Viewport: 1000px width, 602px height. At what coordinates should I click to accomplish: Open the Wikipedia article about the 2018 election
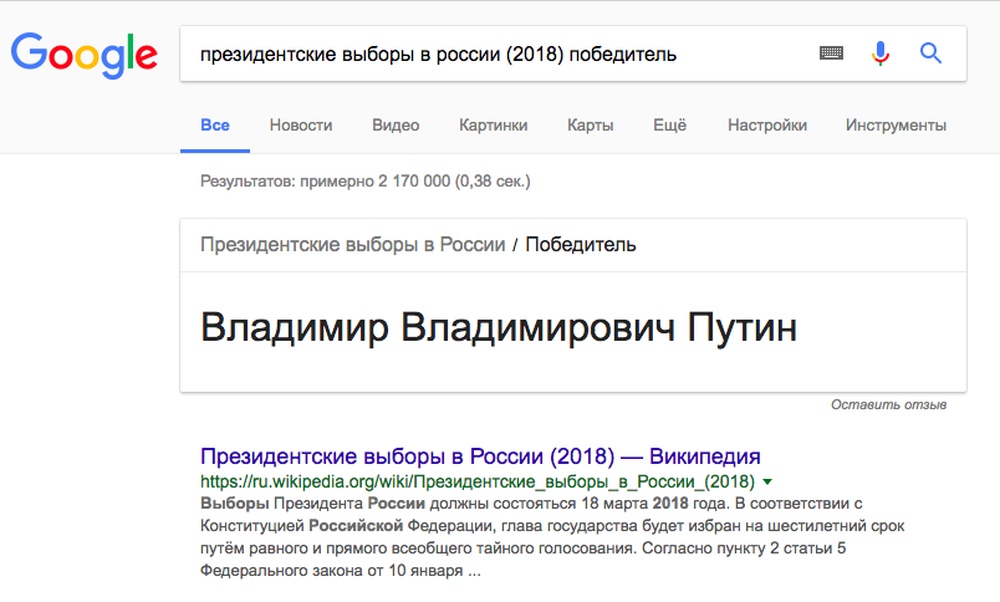point(481,455)
